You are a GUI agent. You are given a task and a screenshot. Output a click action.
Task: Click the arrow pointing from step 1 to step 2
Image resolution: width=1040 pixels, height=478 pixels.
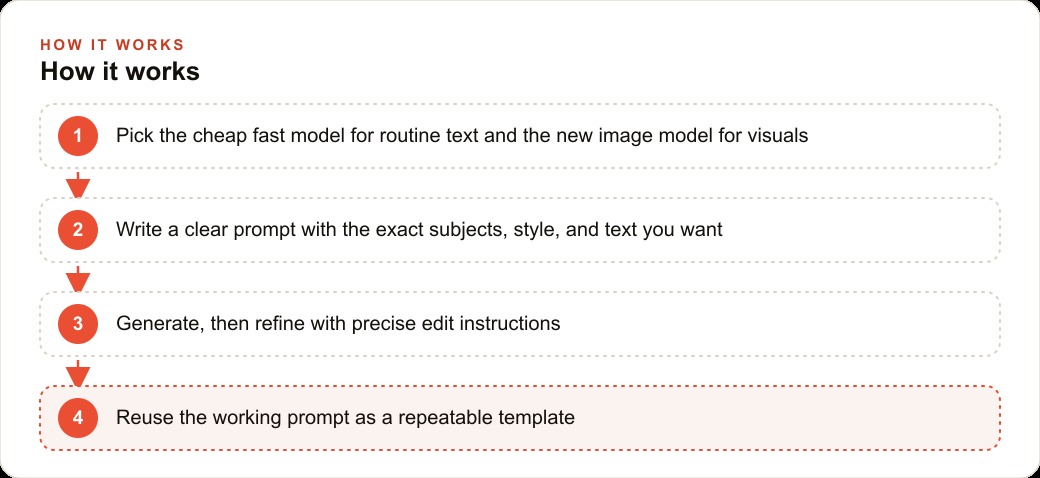[x=78, y=185]
